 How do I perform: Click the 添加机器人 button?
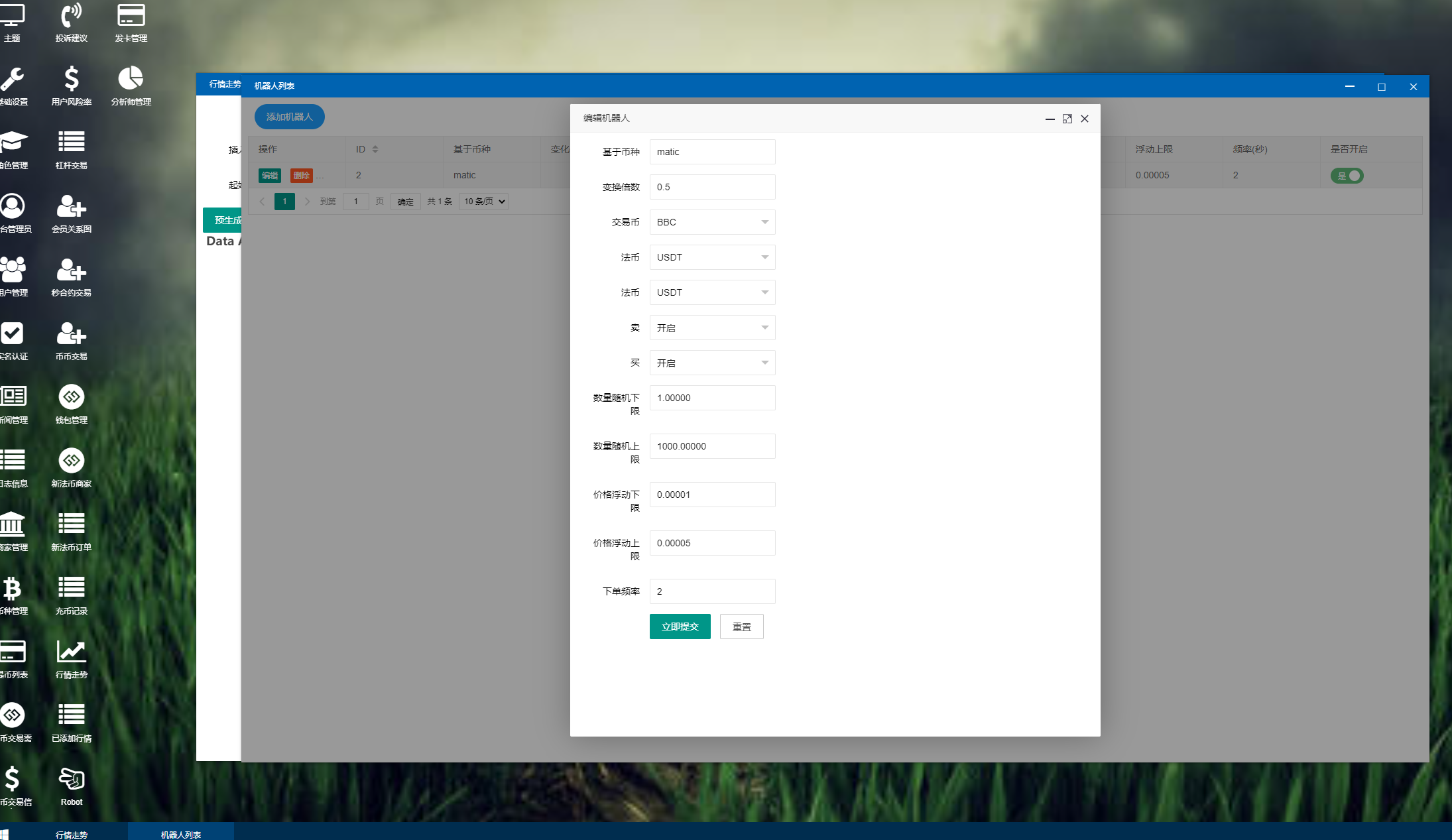(289, 116)
